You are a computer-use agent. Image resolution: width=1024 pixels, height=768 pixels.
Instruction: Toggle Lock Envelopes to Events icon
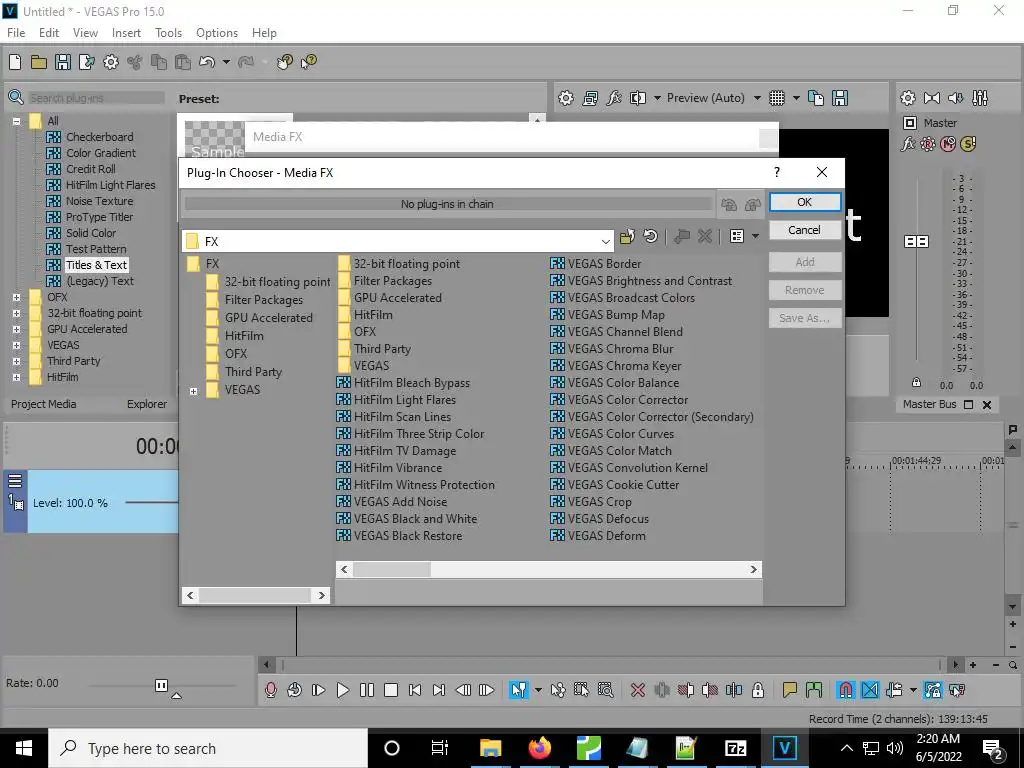[933, 690]
